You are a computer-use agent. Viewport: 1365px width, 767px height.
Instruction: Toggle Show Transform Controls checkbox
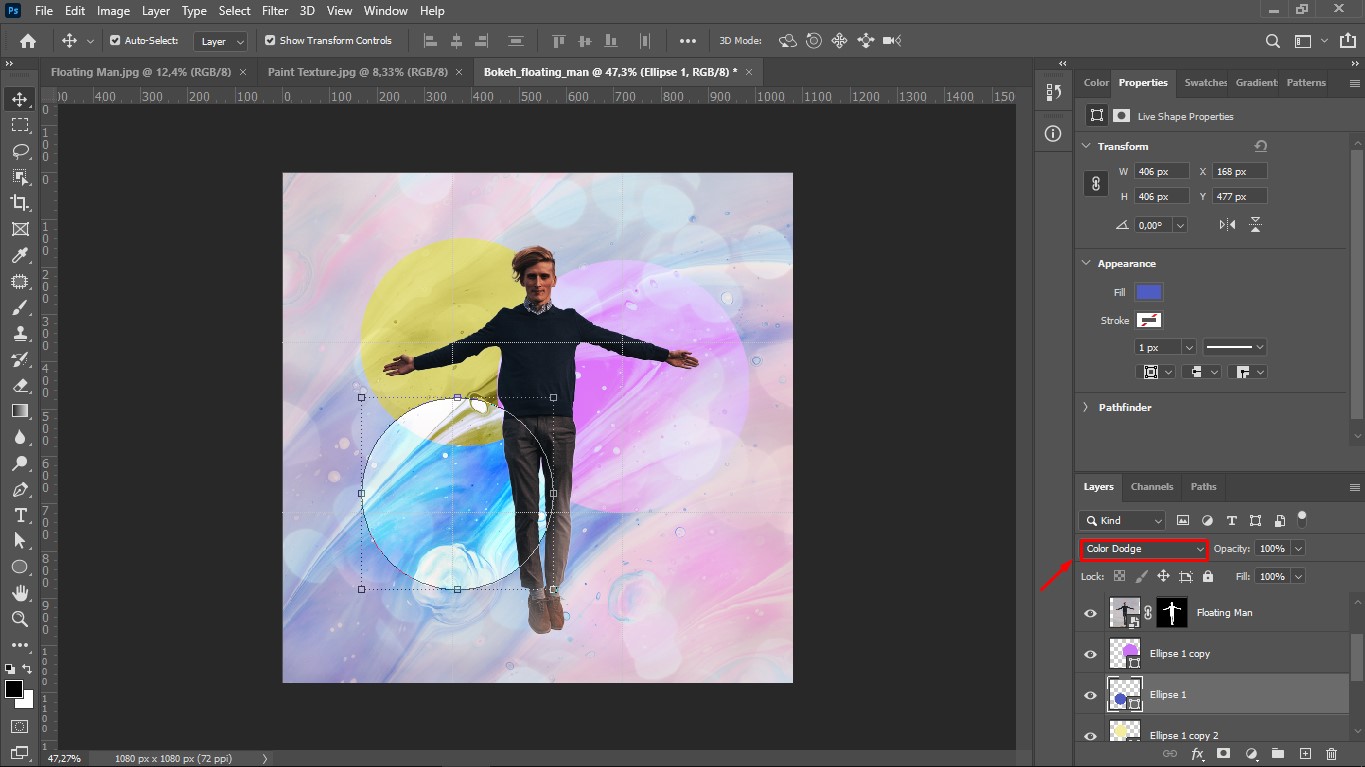click(x=270, y=41)
